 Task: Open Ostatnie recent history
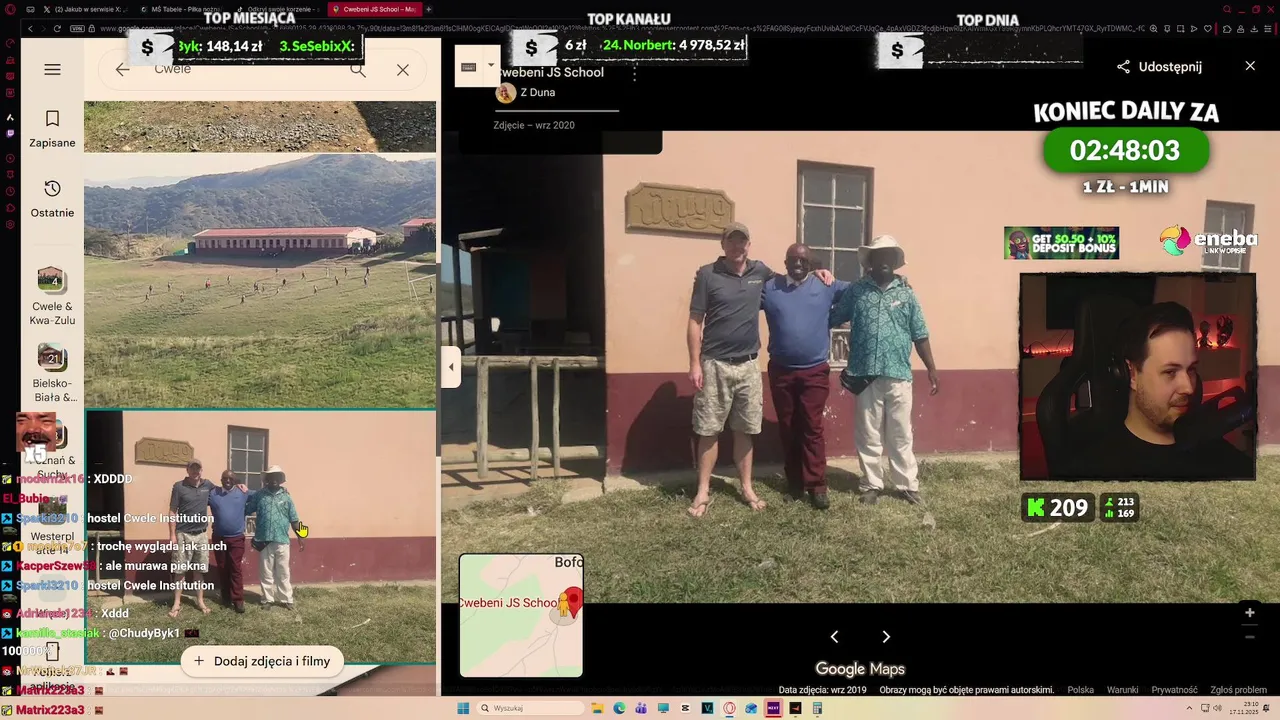click(x=52, y=199)
